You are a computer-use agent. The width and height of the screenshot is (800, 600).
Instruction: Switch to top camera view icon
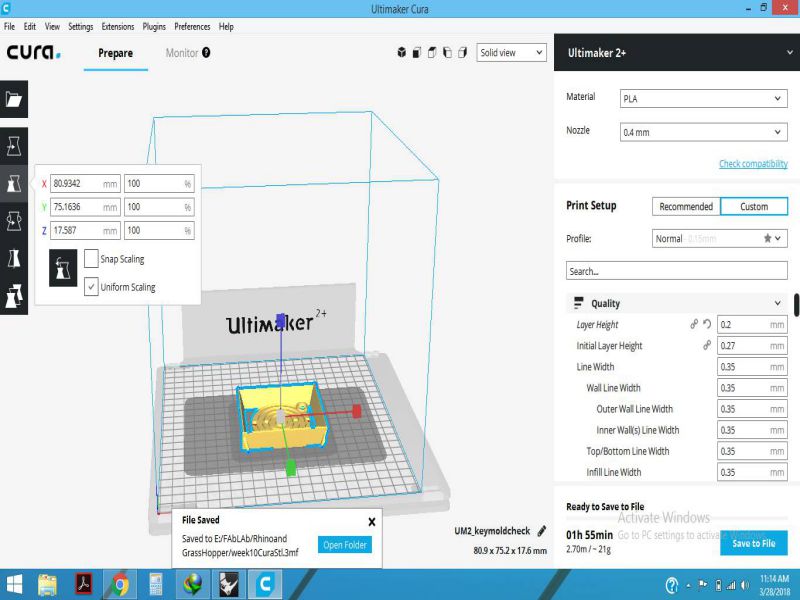[432, 53]
